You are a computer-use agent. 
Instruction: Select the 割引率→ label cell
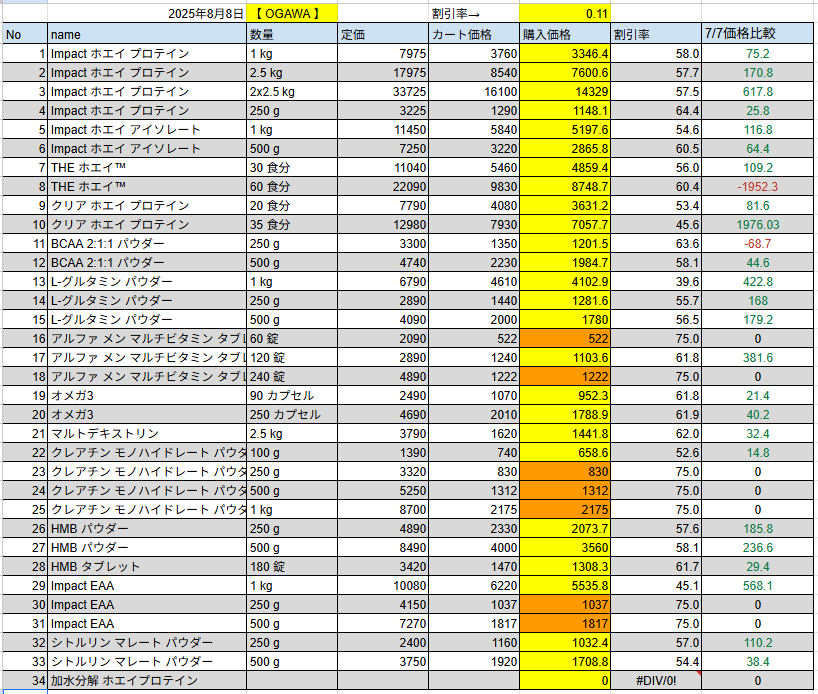click(474, 14)
